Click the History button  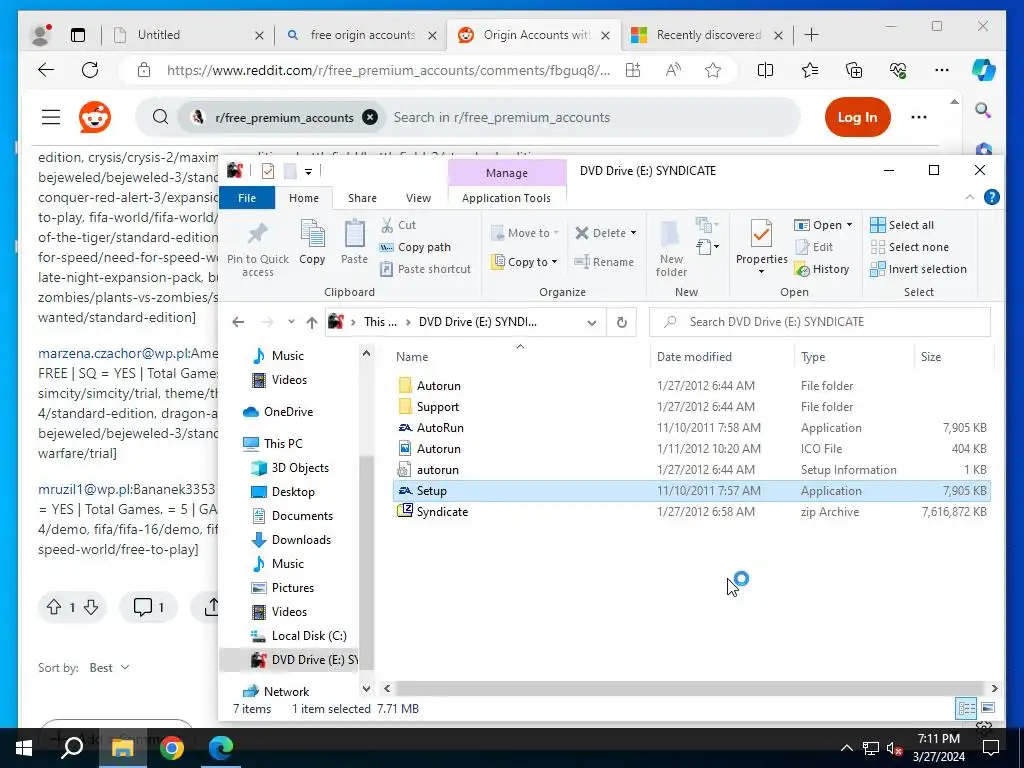click(x=822, y=269)
